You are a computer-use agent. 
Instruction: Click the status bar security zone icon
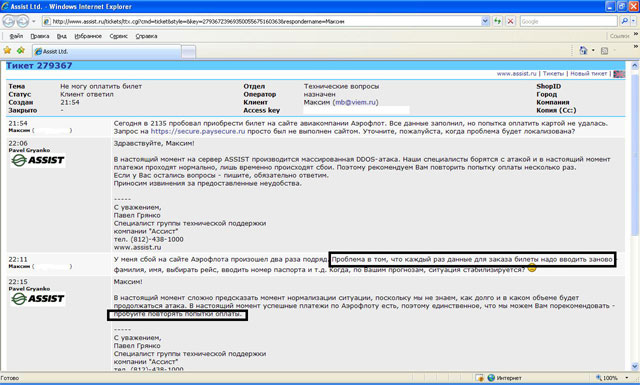point(480,378)
